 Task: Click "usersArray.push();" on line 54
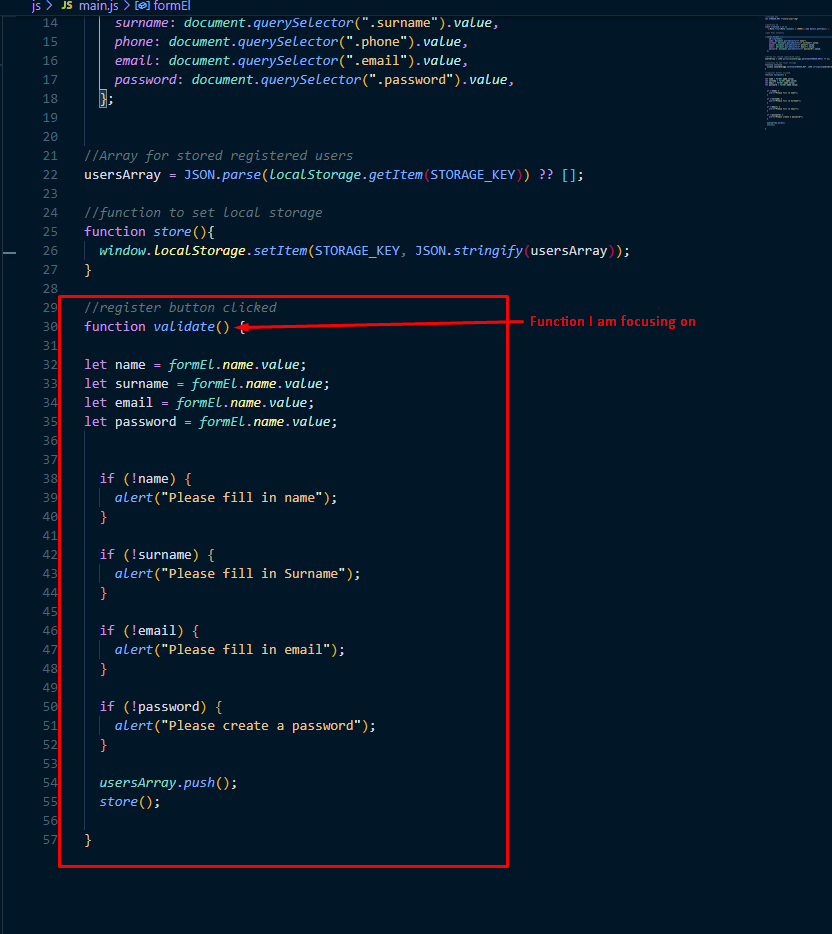pos(169,783)
